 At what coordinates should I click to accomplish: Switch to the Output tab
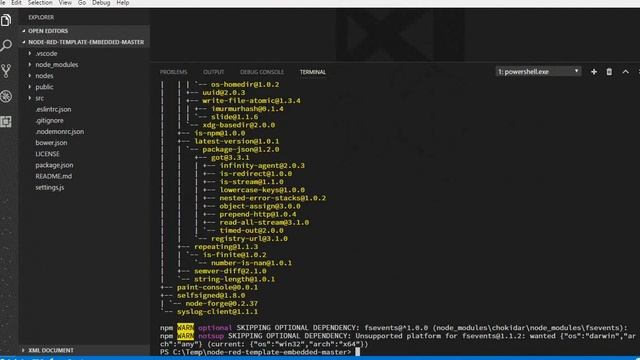pyautogui.click(x=213, y=72)
